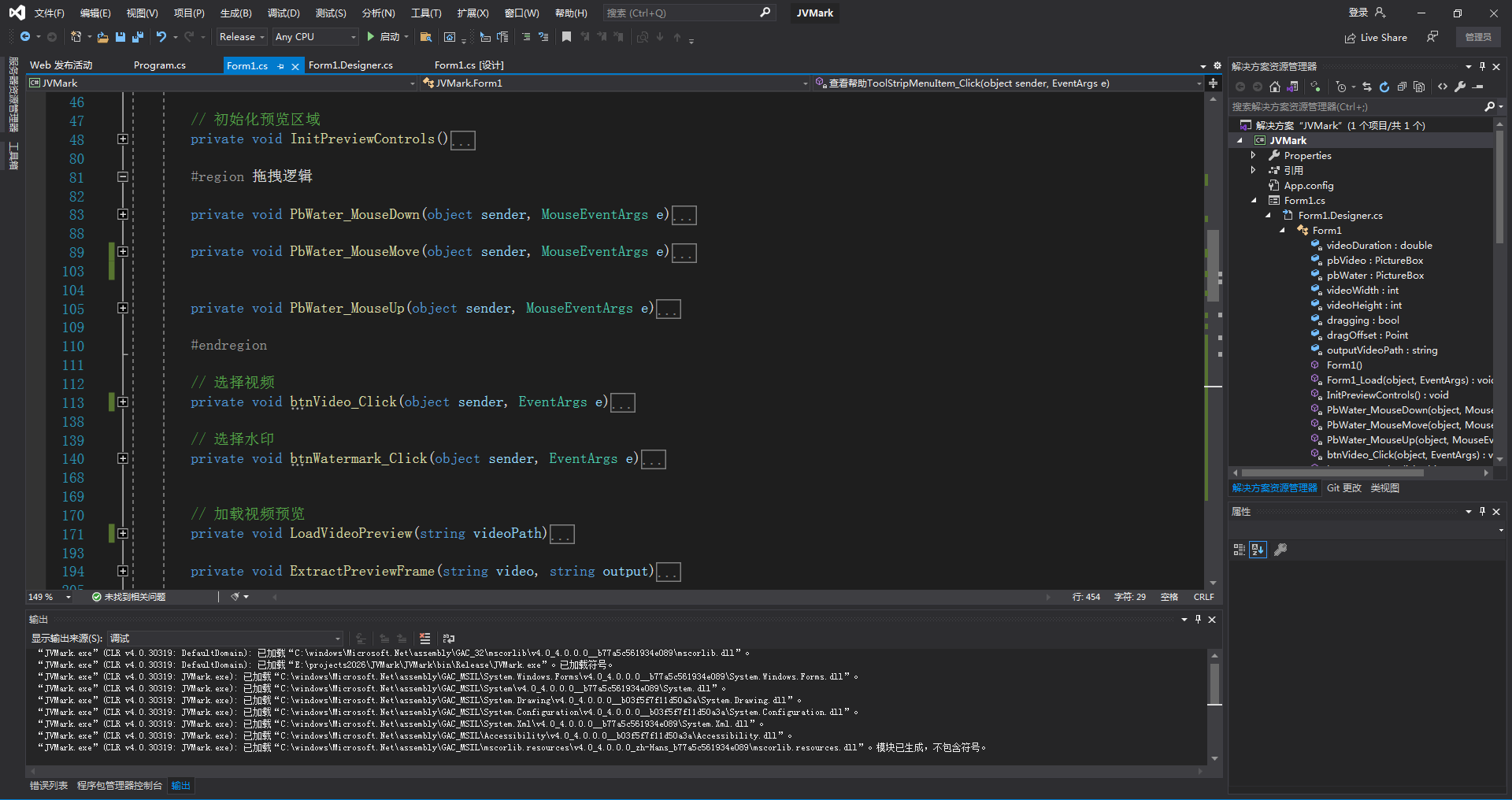Click Home icon in Solution Explorer toolbar

pos(1275,87)
